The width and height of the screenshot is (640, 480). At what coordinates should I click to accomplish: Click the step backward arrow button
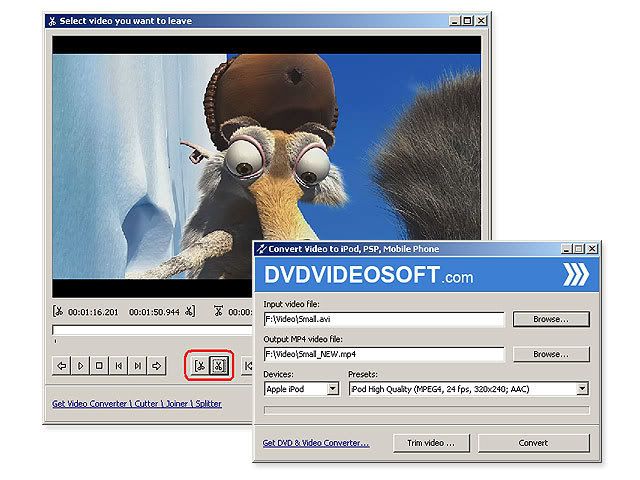pos(62,366)
